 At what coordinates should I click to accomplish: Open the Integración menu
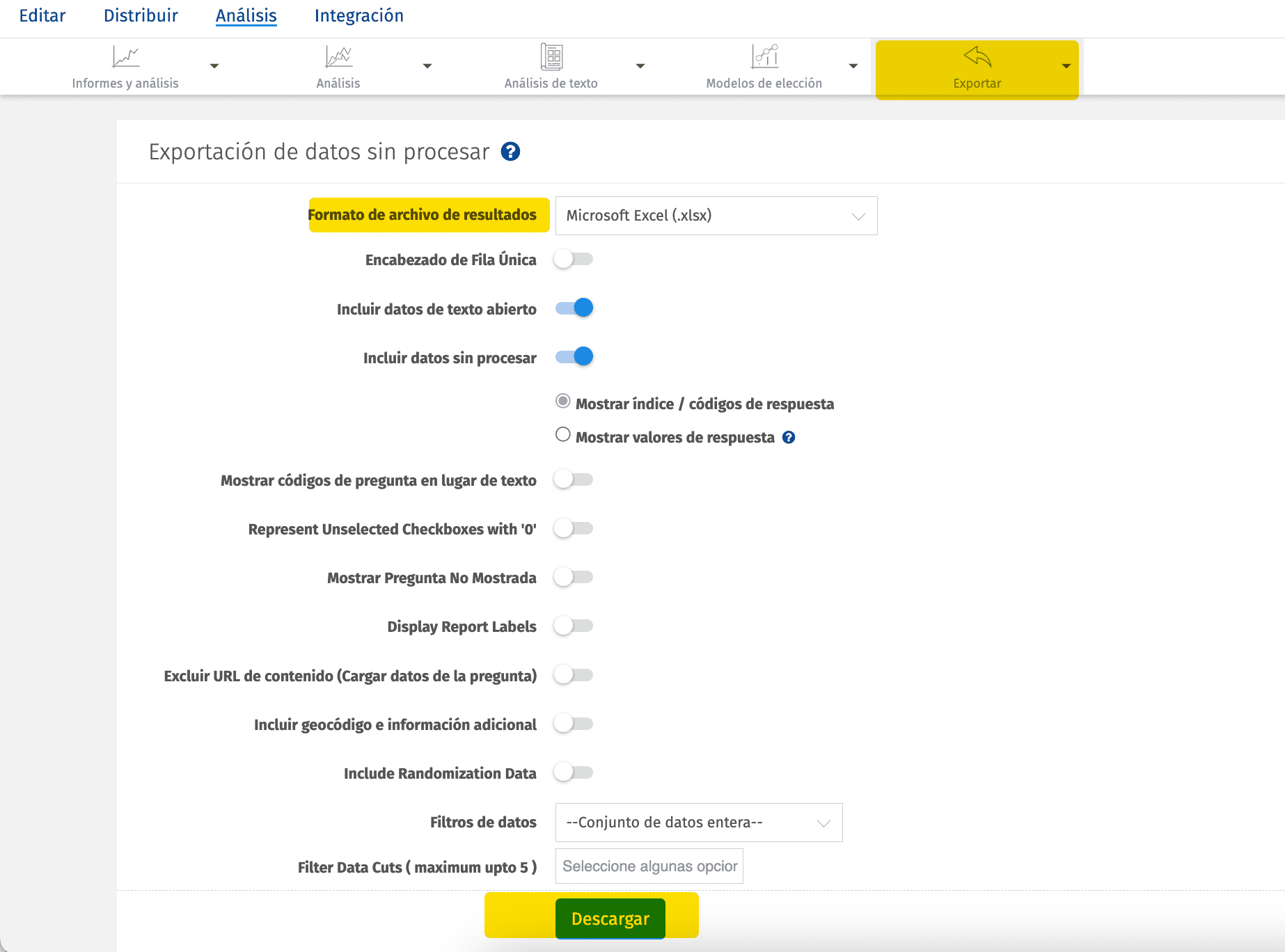pyautogui.click(x=359, y=15)
